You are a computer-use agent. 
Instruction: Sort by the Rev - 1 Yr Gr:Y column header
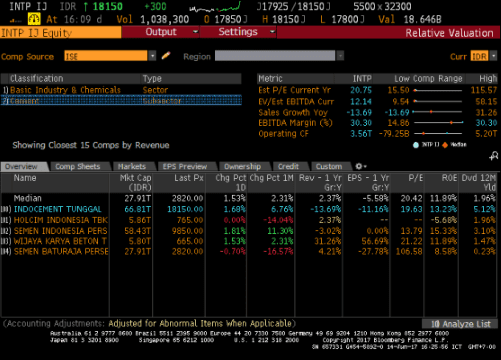tap(320, 182)
